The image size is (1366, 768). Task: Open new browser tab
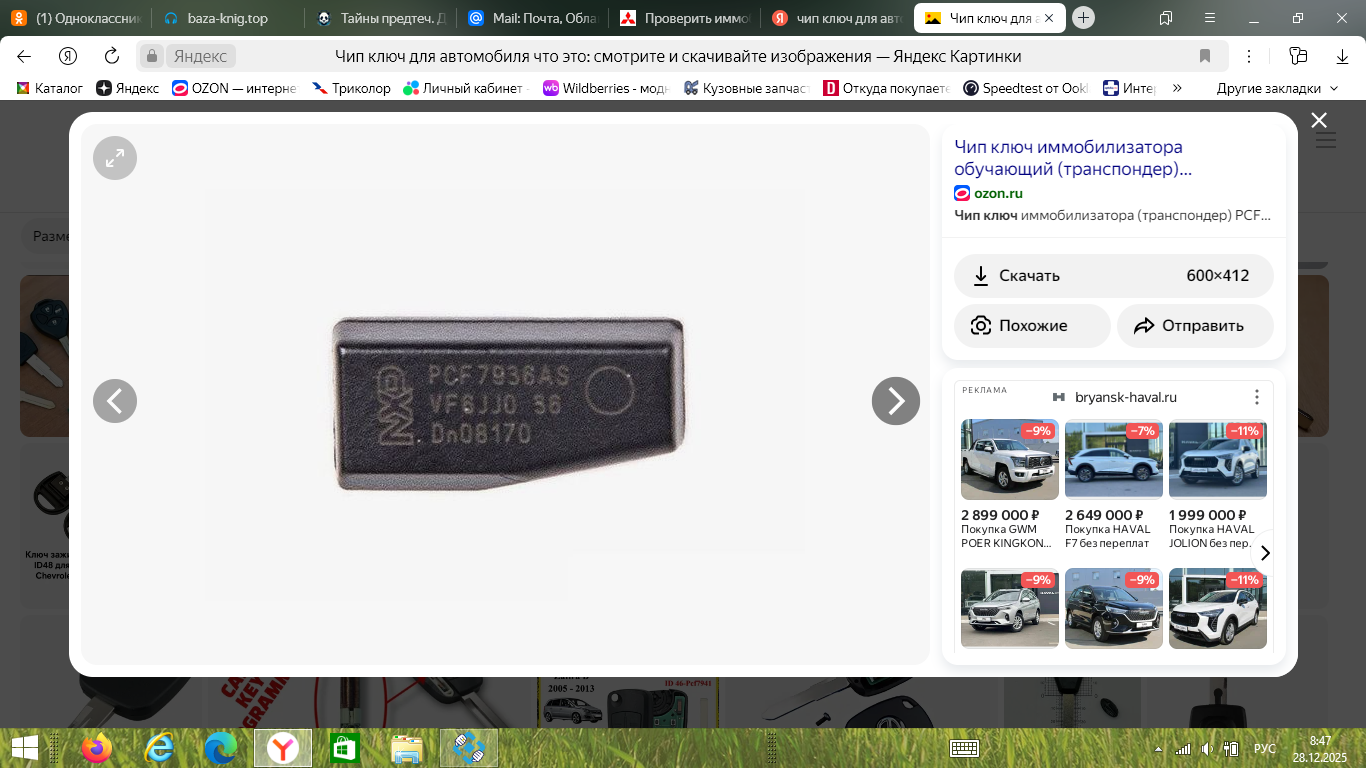1084,18
